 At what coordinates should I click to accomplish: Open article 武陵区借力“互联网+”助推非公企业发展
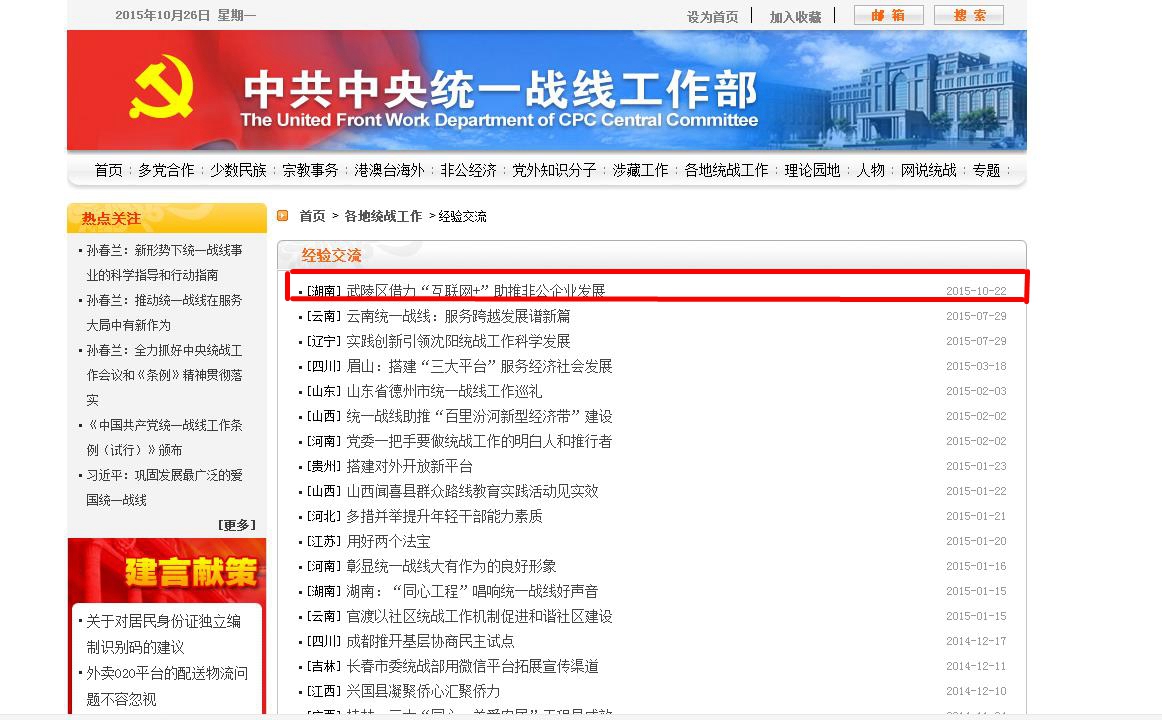[x=475, y=291]
